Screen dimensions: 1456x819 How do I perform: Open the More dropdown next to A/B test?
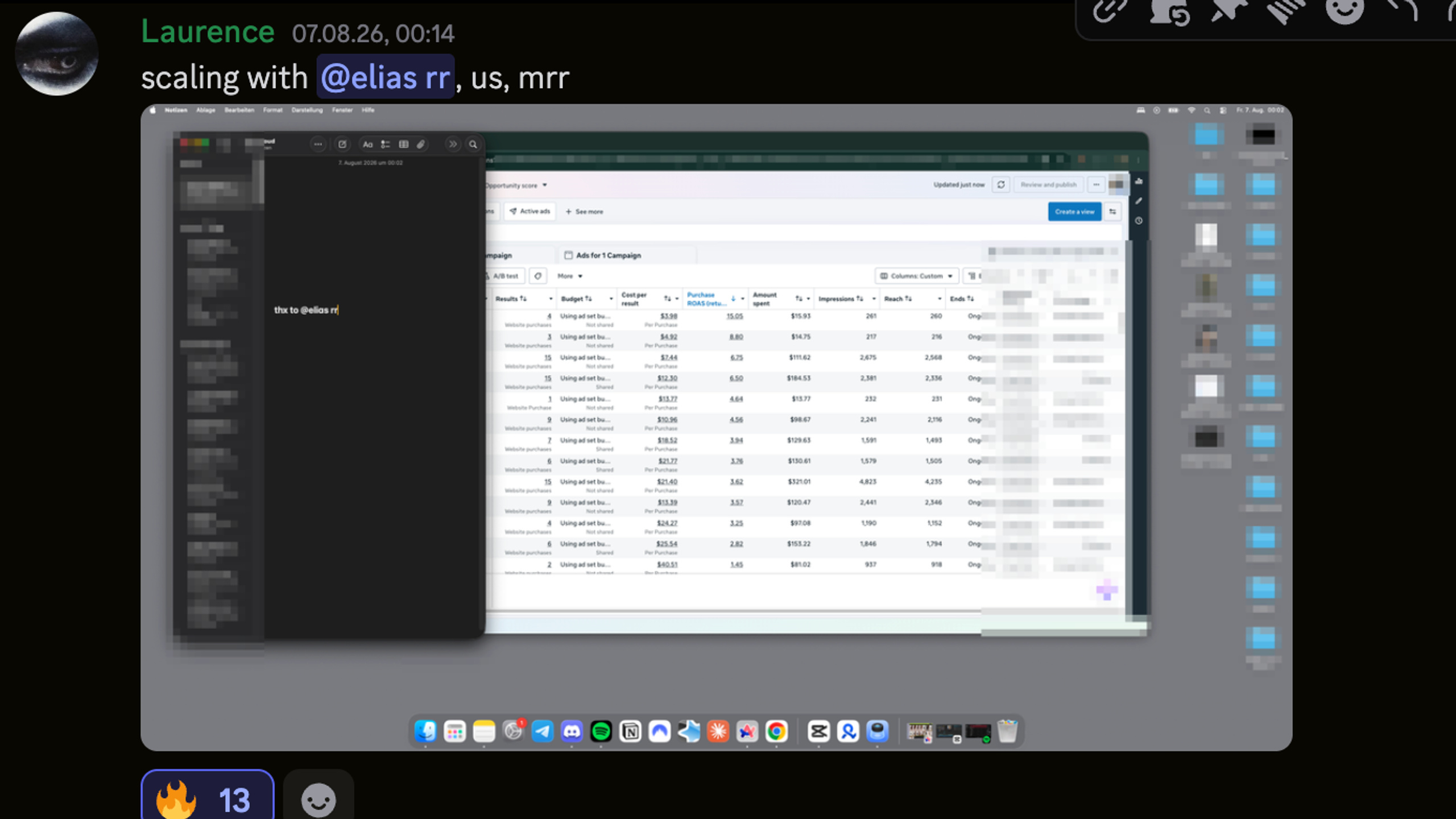[570, 276]
